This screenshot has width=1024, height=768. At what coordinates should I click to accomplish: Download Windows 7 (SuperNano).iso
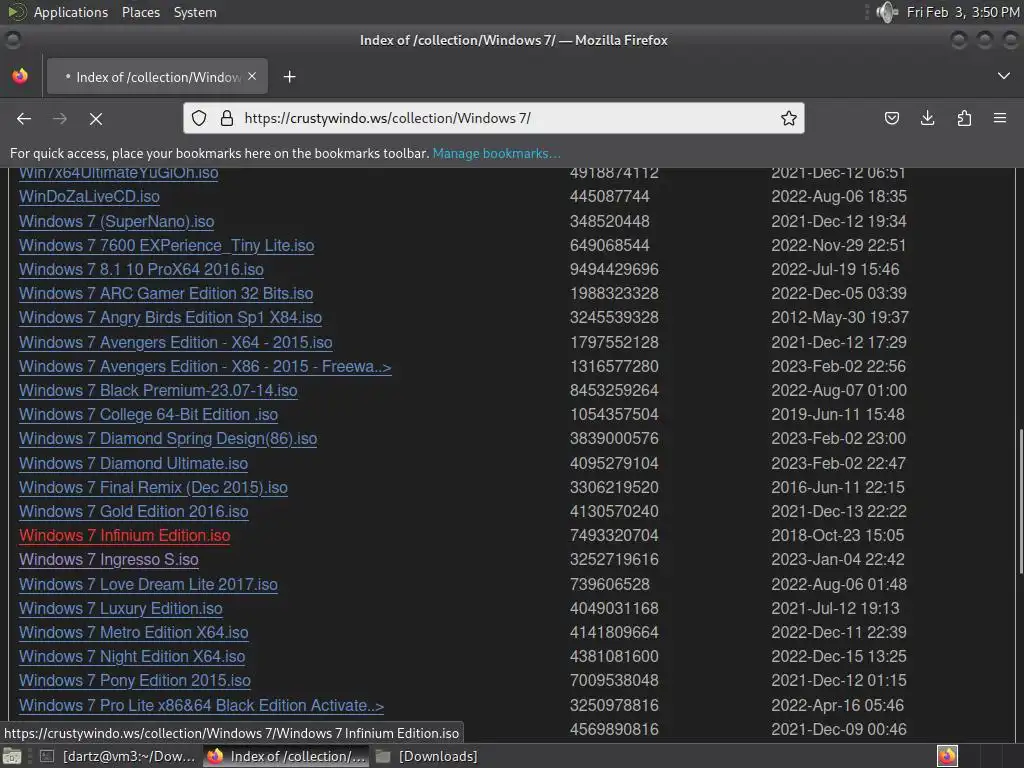[116, 221]
